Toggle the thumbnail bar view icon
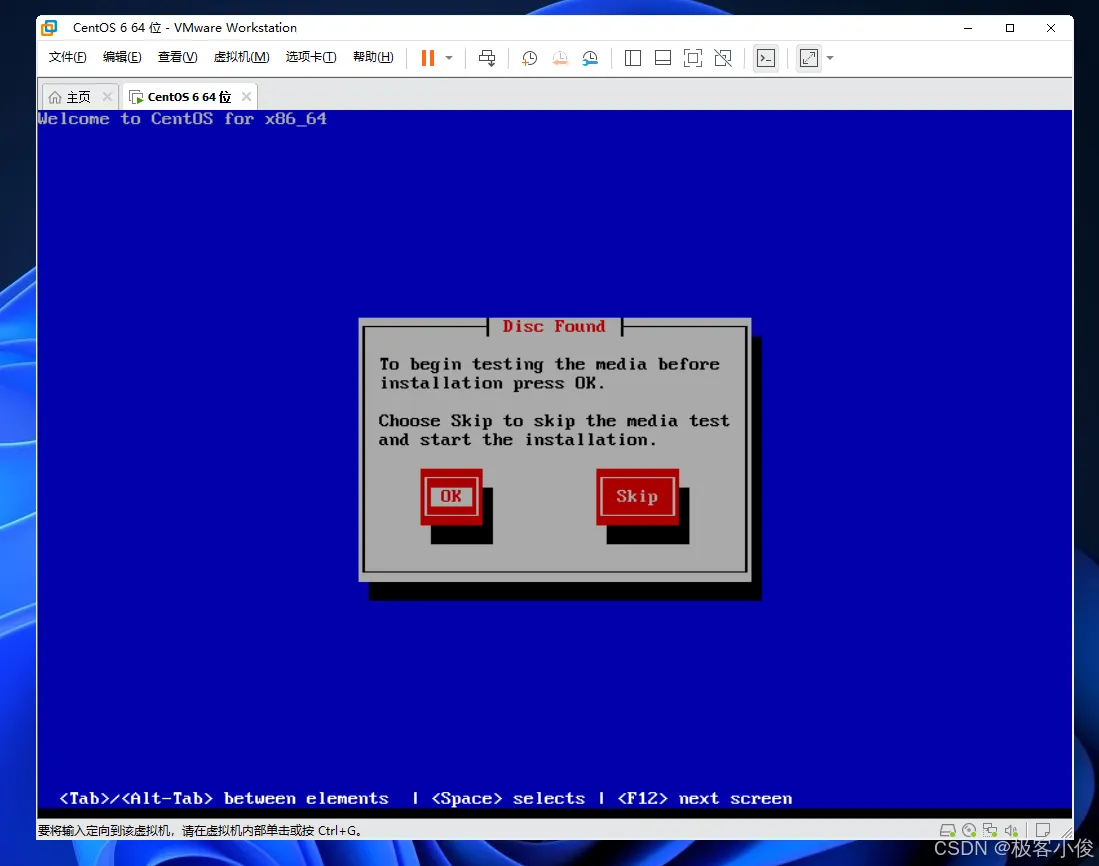Viewport: 1099px width, 866px height. click(663, 58)
